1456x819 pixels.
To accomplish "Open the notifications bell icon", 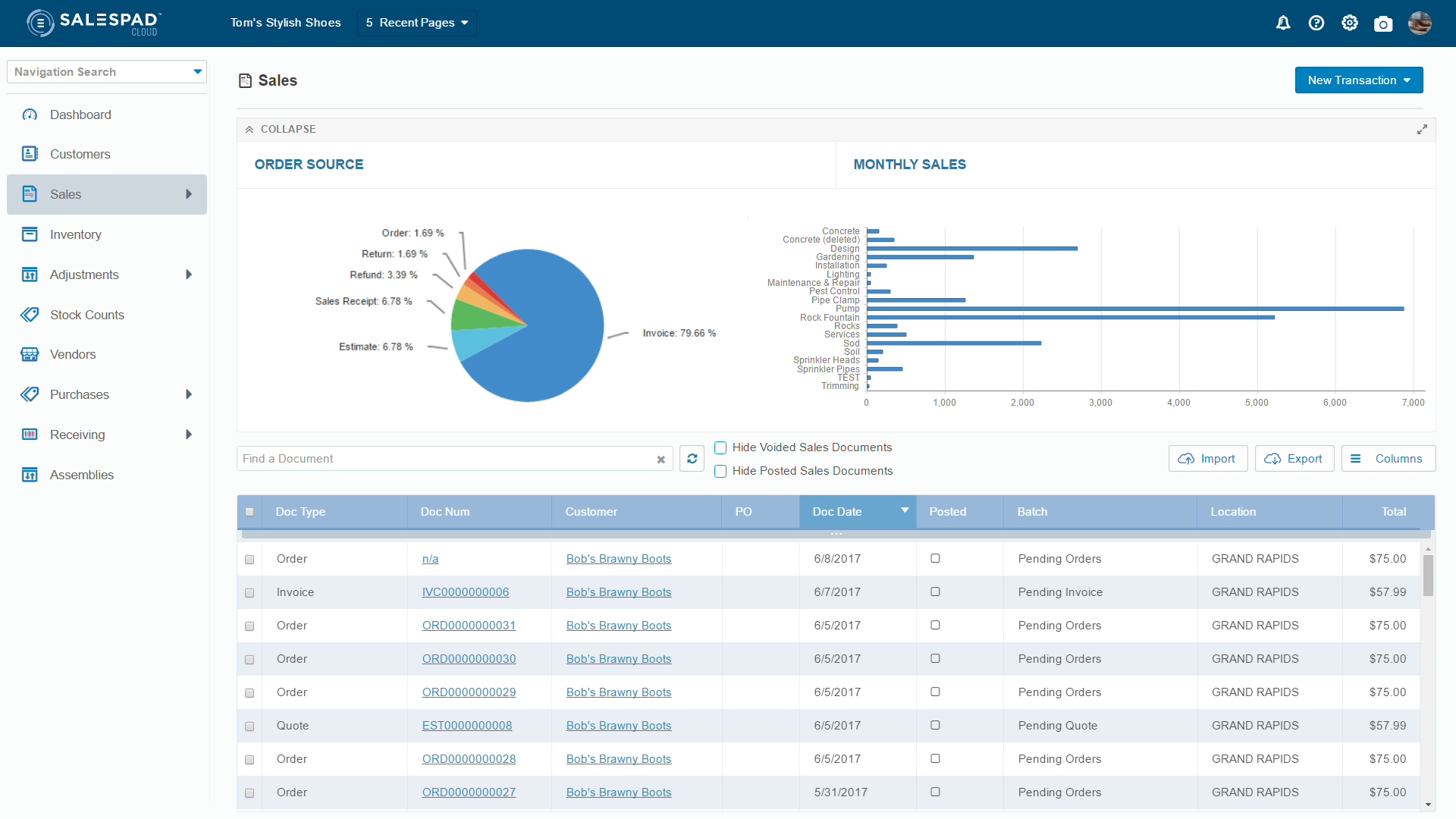I will (1283, 23).
